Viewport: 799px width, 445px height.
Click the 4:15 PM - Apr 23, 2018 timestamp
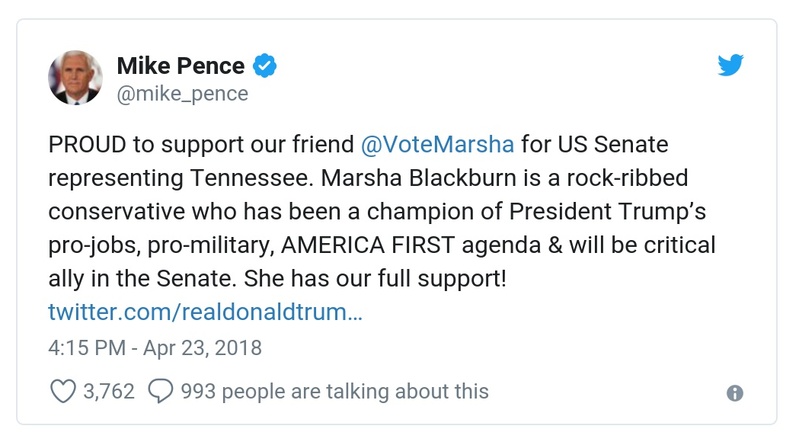click(x=155, y=348)
